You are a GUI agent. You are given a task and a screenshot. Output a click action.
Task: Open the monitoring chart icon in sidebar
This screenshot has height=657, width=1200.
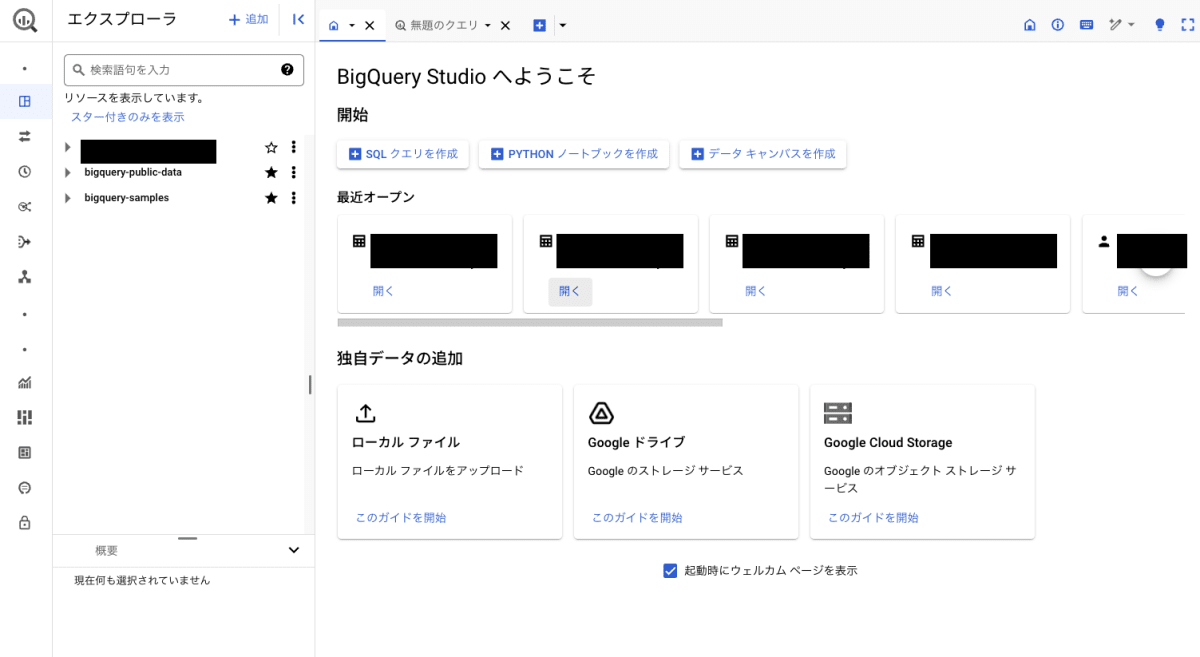(25, 382)
